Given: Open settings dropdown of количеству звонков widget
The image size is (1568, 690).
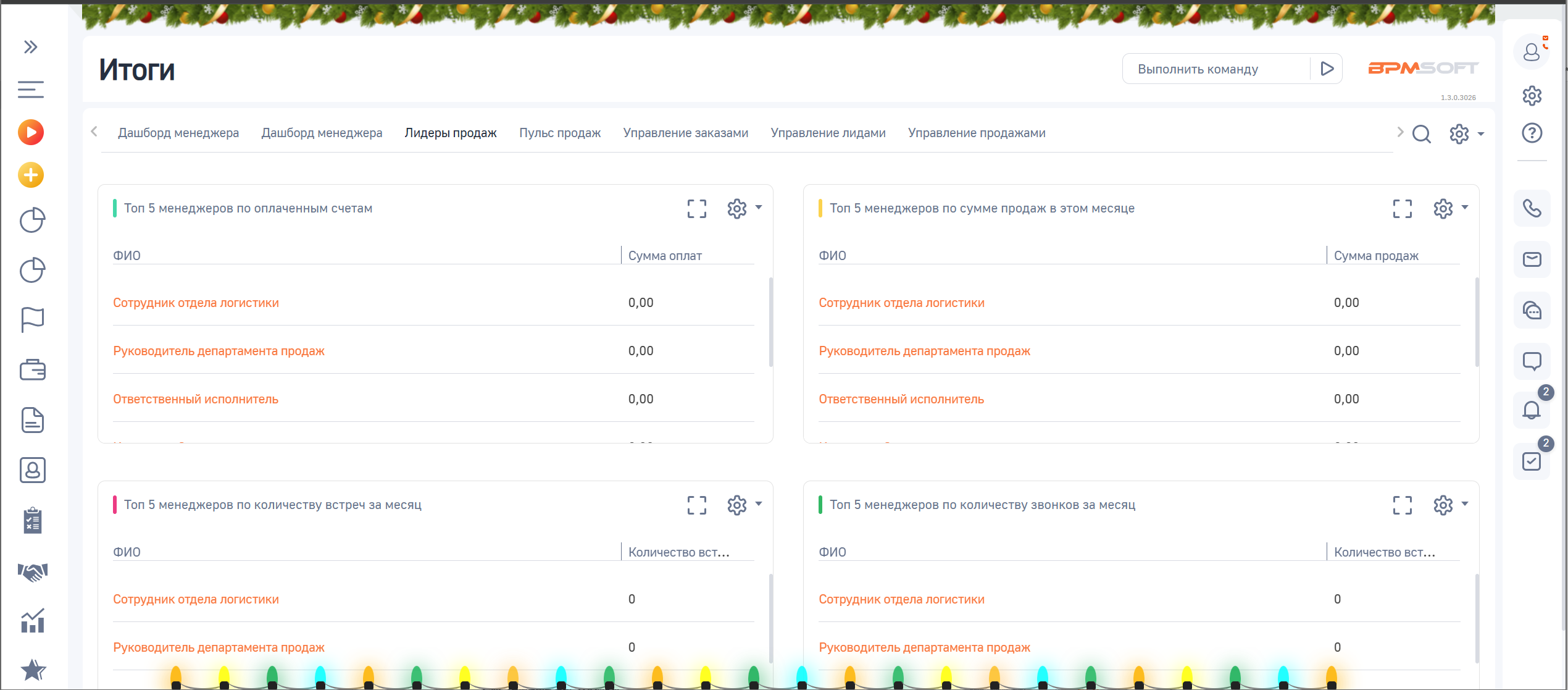Looking at the screenshot, I should (x=1450, y=505).
